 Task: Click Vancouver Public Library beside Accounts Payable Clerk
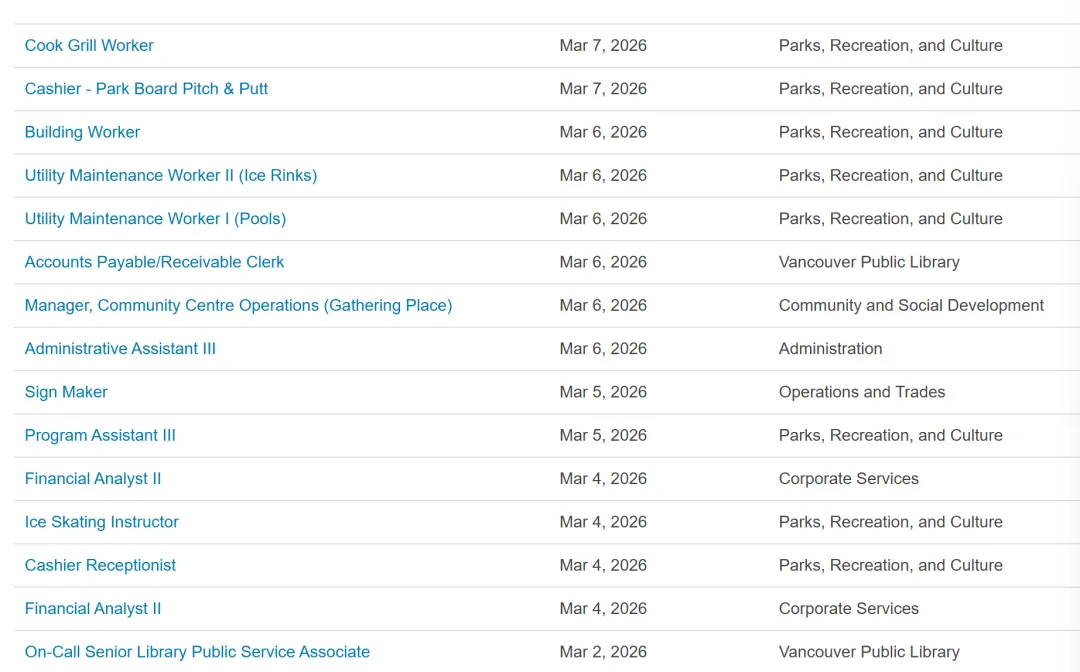[868, 262]
